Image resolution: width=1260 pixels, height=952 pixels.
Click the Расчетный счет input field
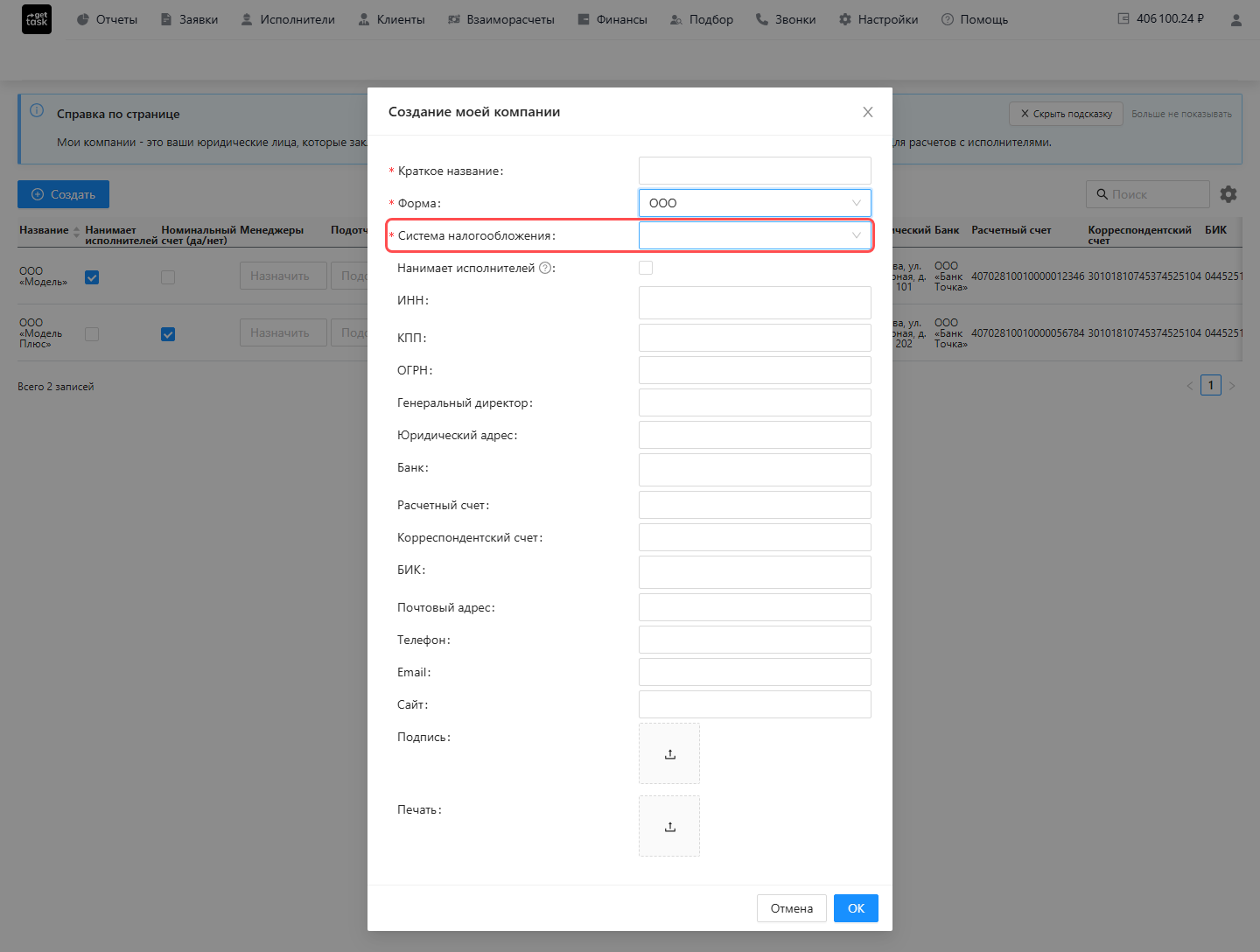pos(755,505)
